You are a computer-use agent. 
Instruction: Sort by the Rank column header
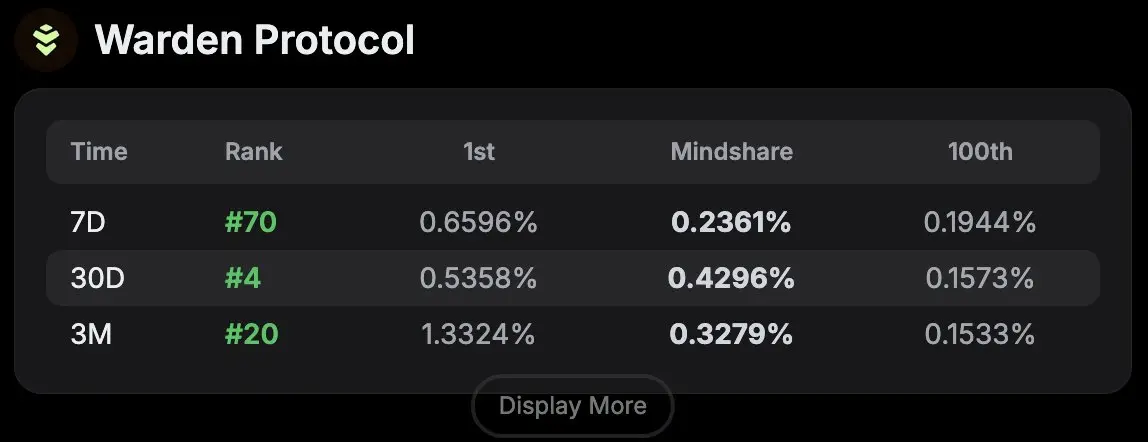253,151
